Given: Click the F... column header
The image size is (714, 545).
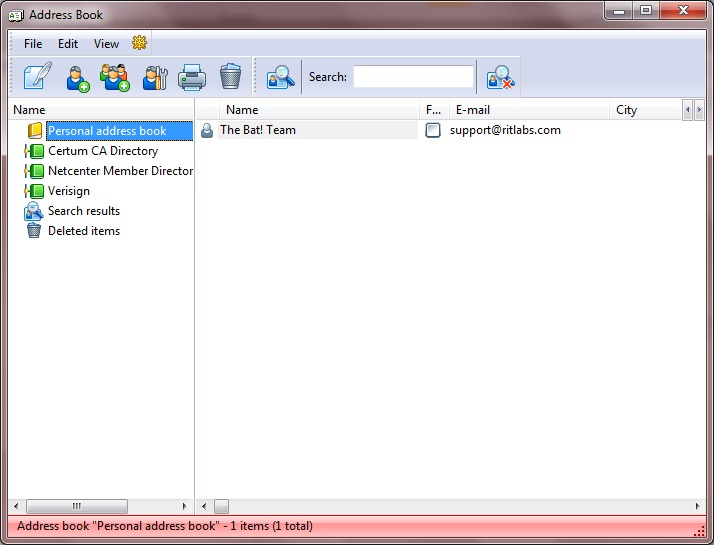Looking at the screenshot, I should (x=434, y=110).
